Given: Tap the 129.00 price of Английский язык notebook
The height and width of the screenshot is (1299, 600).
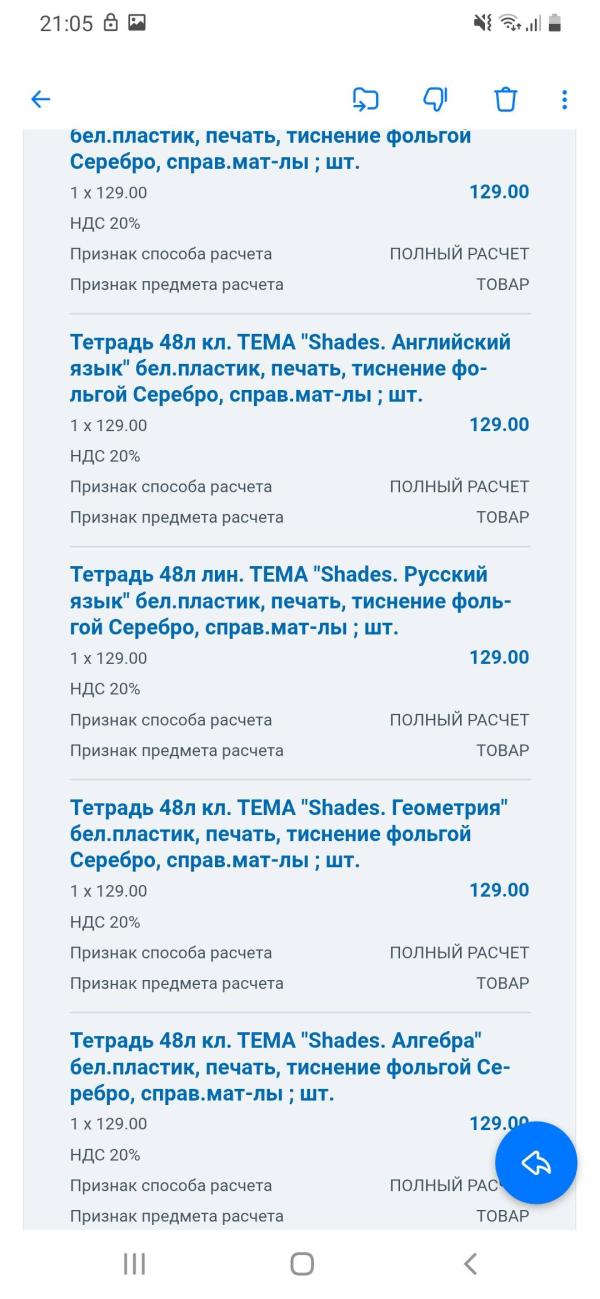Looking at the screenshot, I should point(499,424).
